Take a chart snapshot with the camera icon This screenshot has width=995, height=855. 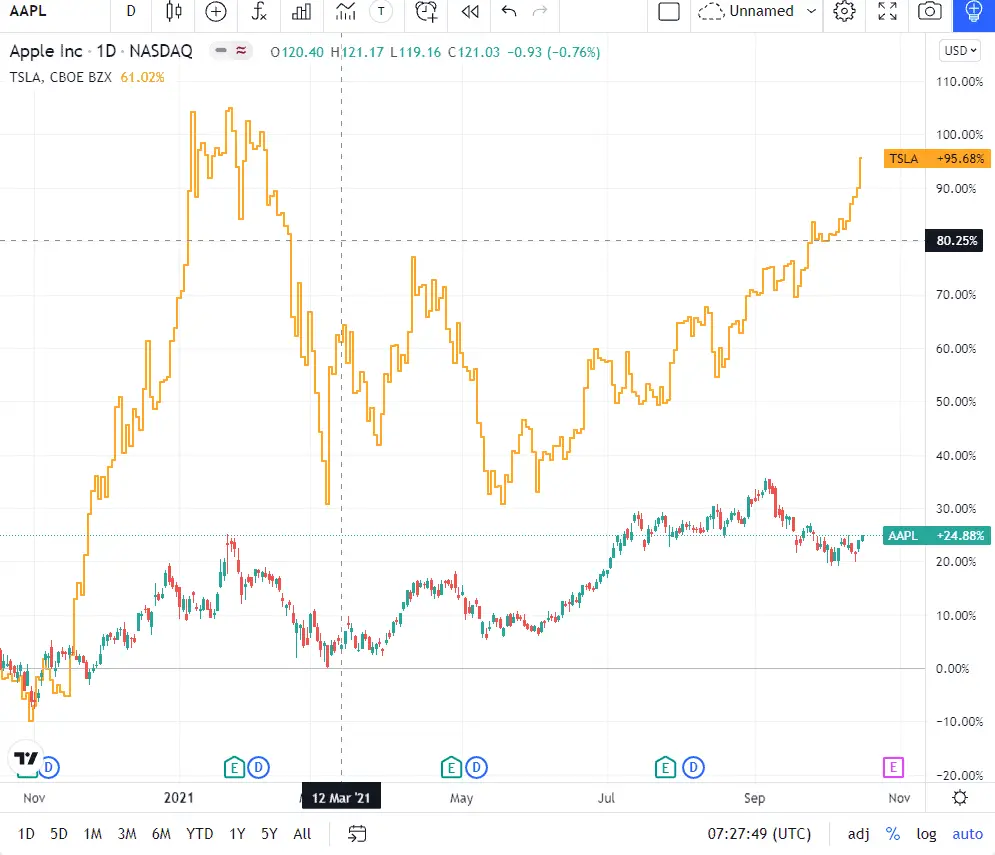coord(930,11)
